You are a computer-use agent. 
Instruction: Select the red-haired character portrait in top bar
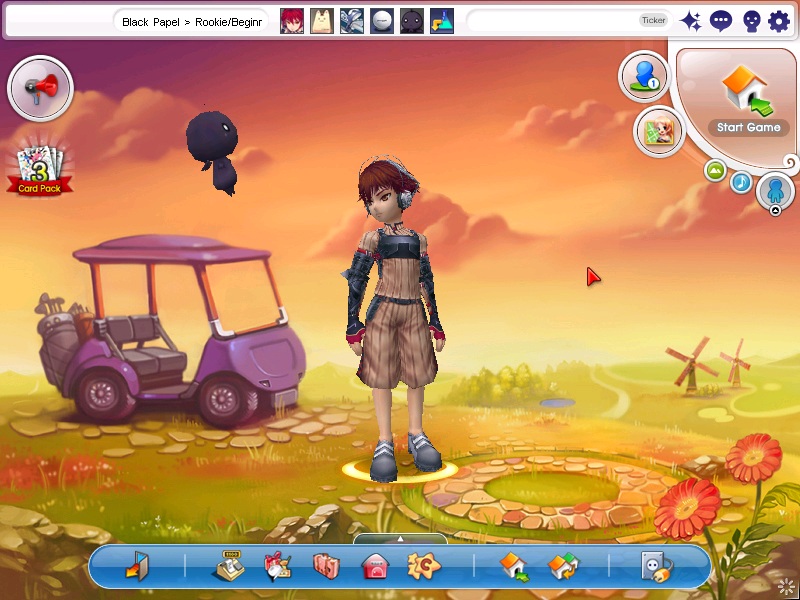292,21
